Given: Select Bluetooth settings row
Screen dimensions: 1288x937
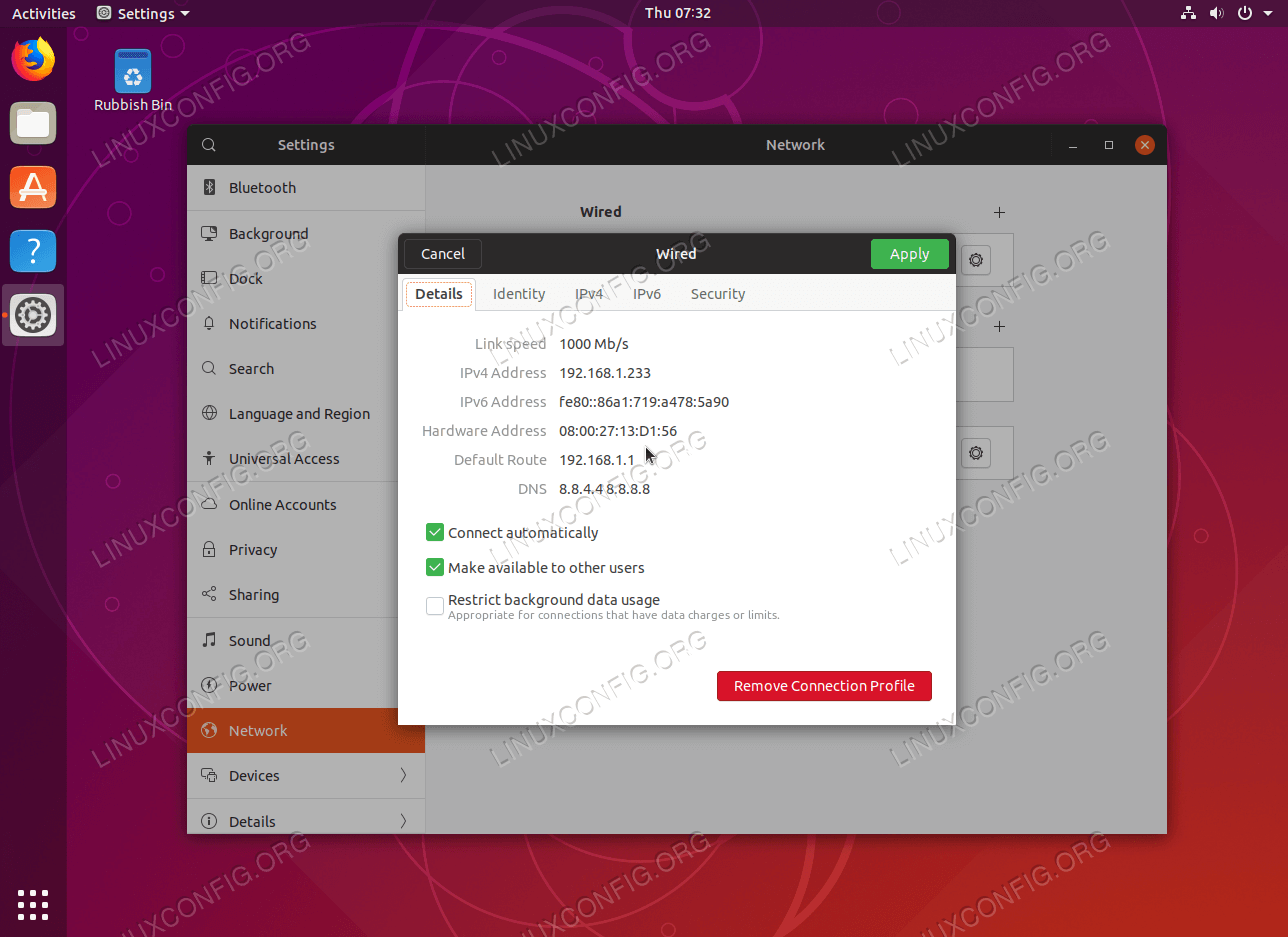Looking at the screenshot, I should pyautogui.click(x=306, y=187).
